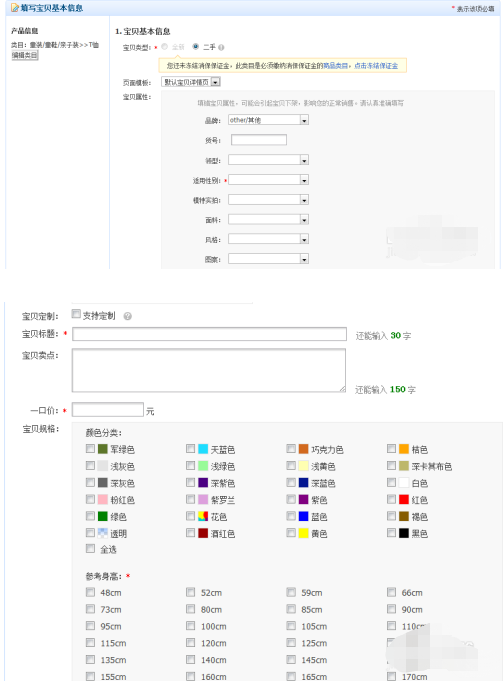The width and height of the screenshot is (504, 681).
Task: Open the 商品类目 link in notice
Action: click(335, 66)
